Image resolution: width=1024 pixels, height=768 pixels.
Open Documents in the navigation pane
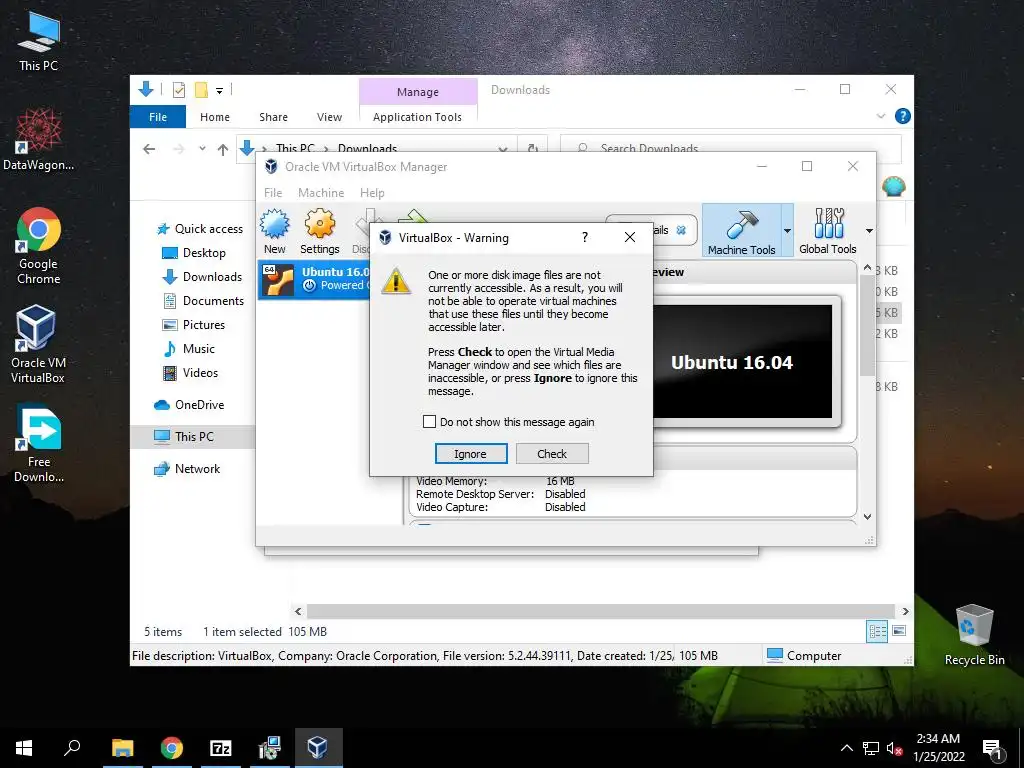click(x=202, y=301)
